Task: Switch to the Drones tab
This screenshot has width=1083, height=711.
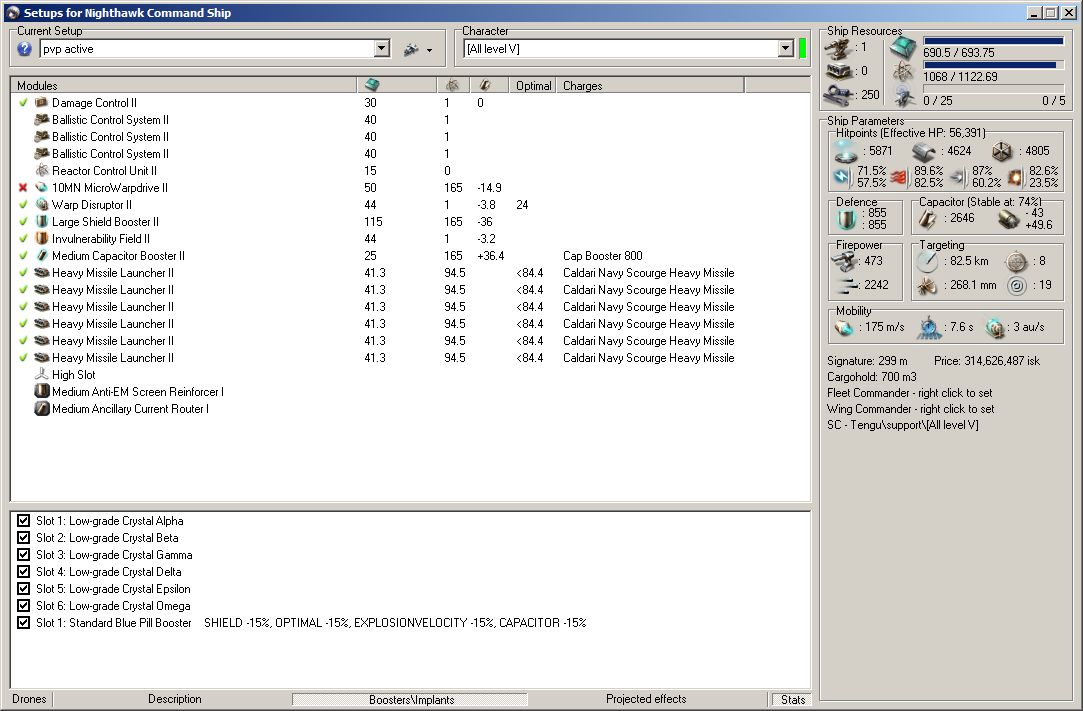Action: click(x=30, y=699)
